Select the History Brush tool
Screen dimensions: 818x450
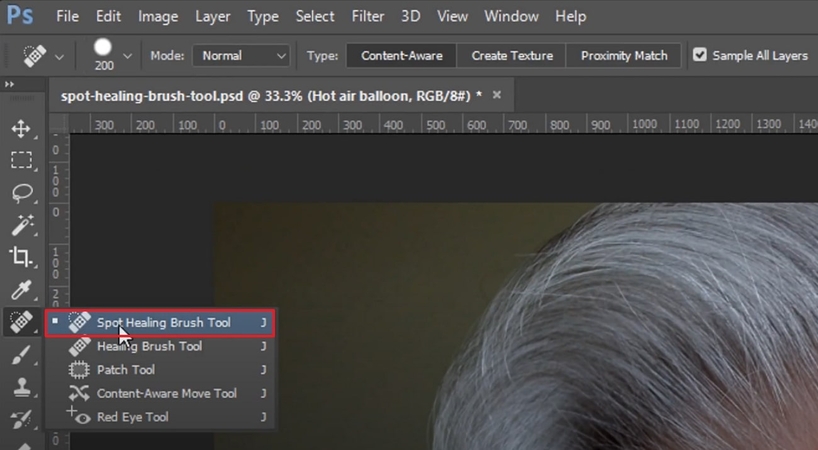(x=21, y=420)
